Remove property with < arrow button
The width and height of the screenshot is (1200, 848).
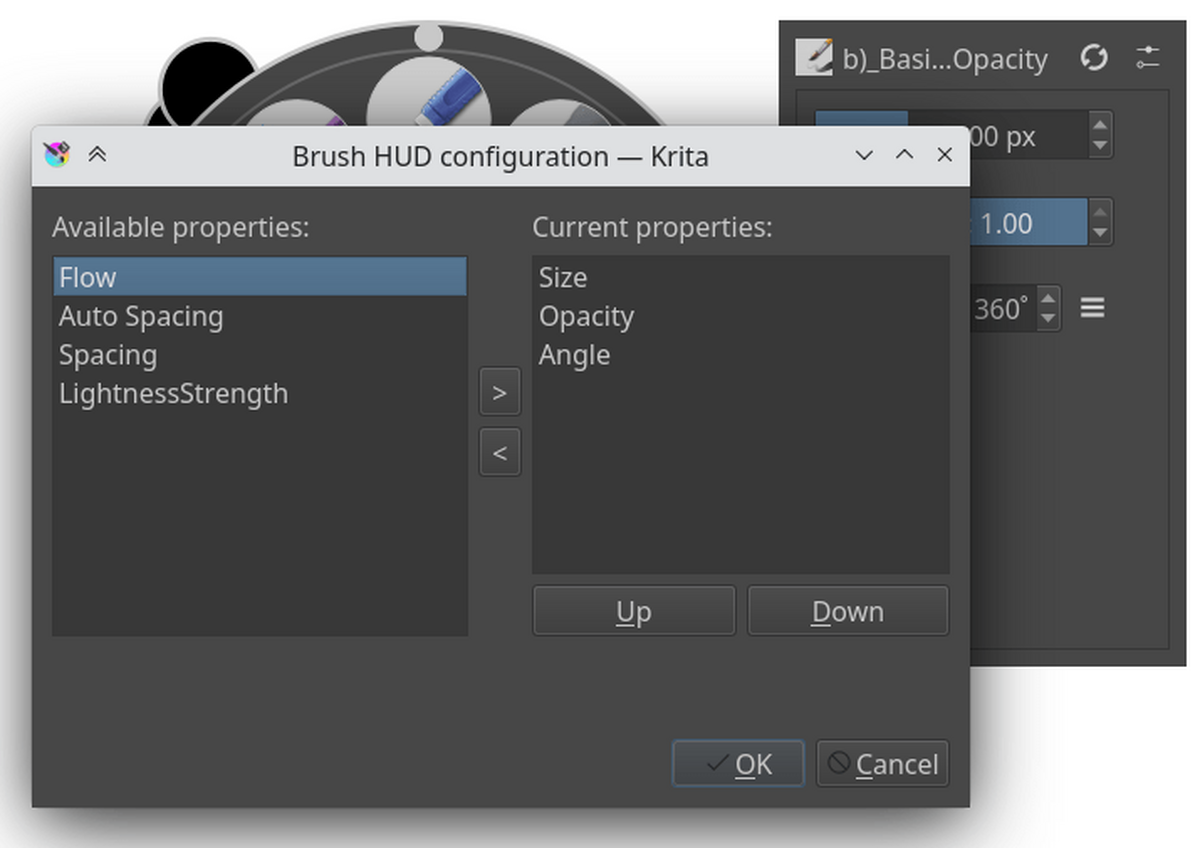pyautogui.click(x=500, y=453)
